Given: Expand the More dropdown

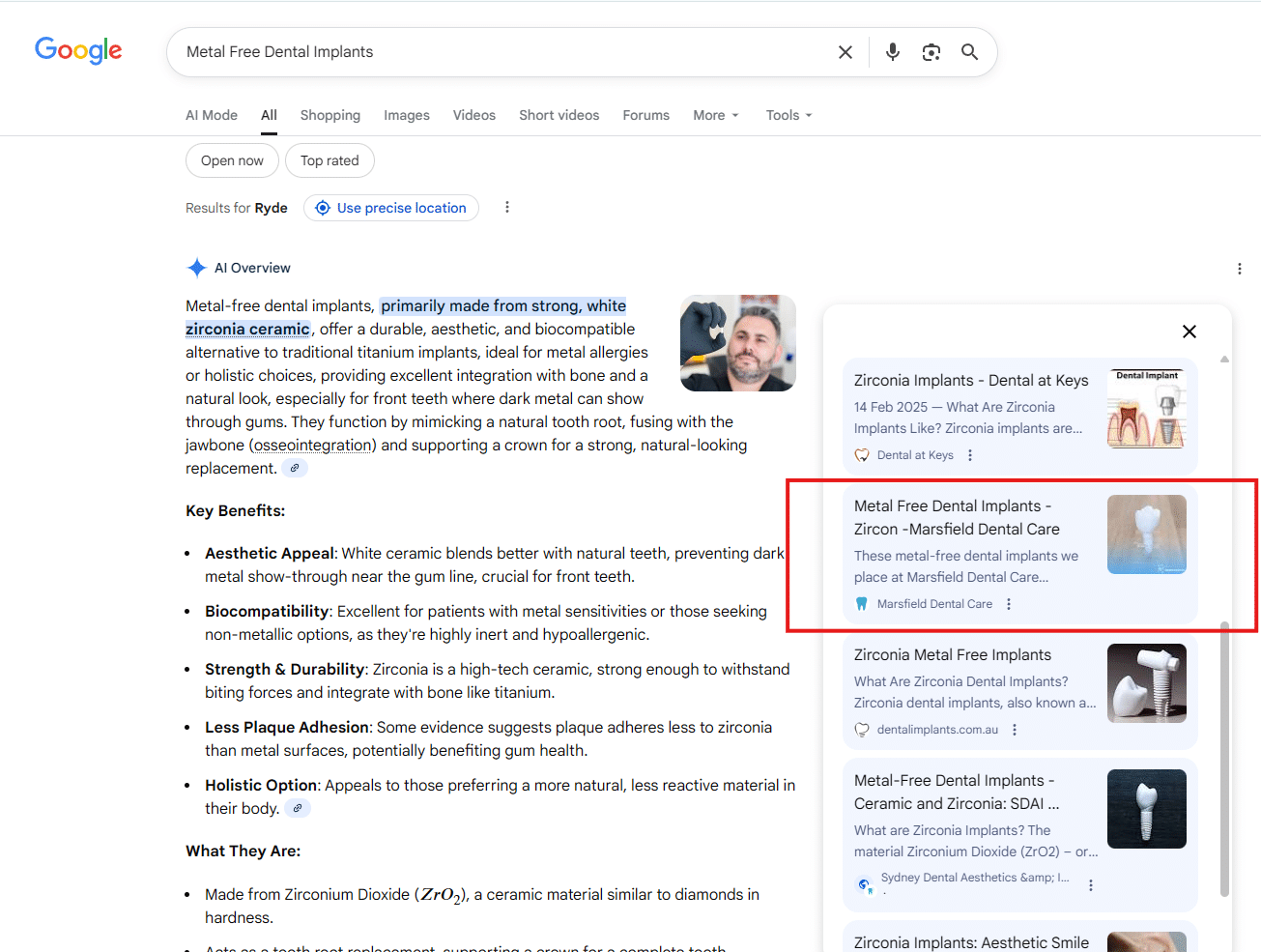Looking at the screenshot, I should click(715, 115).
